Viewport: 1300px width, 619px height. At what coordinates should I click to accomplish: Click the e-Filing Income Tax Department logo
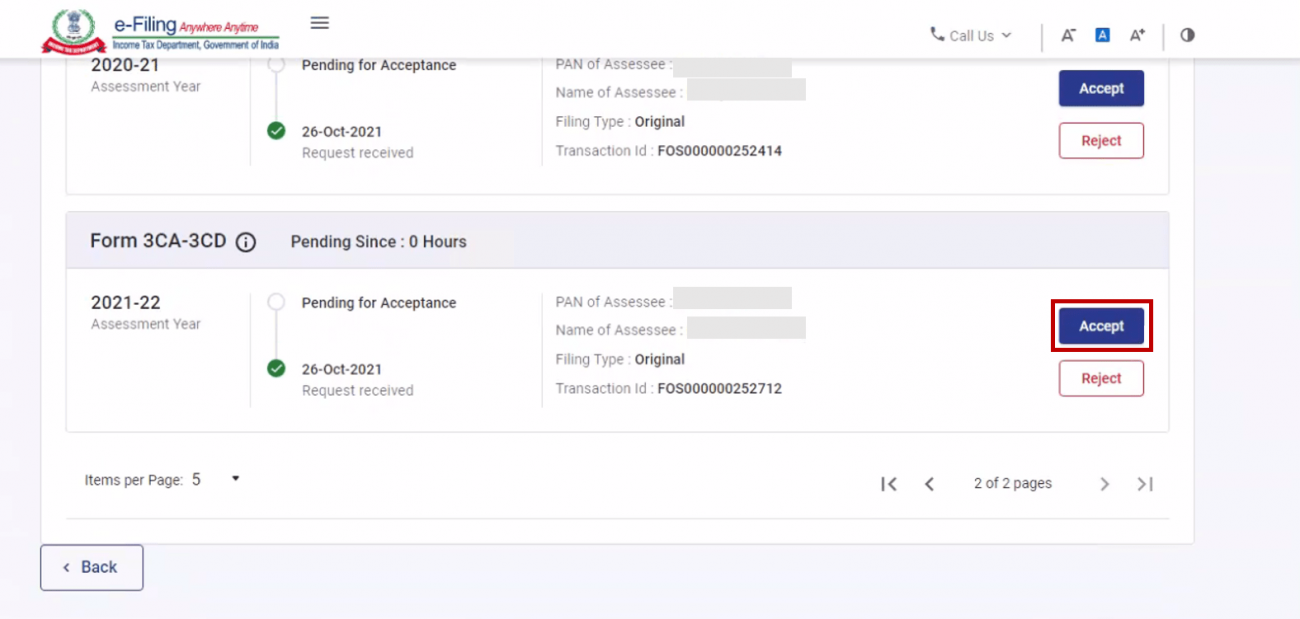tap(160, 31)
